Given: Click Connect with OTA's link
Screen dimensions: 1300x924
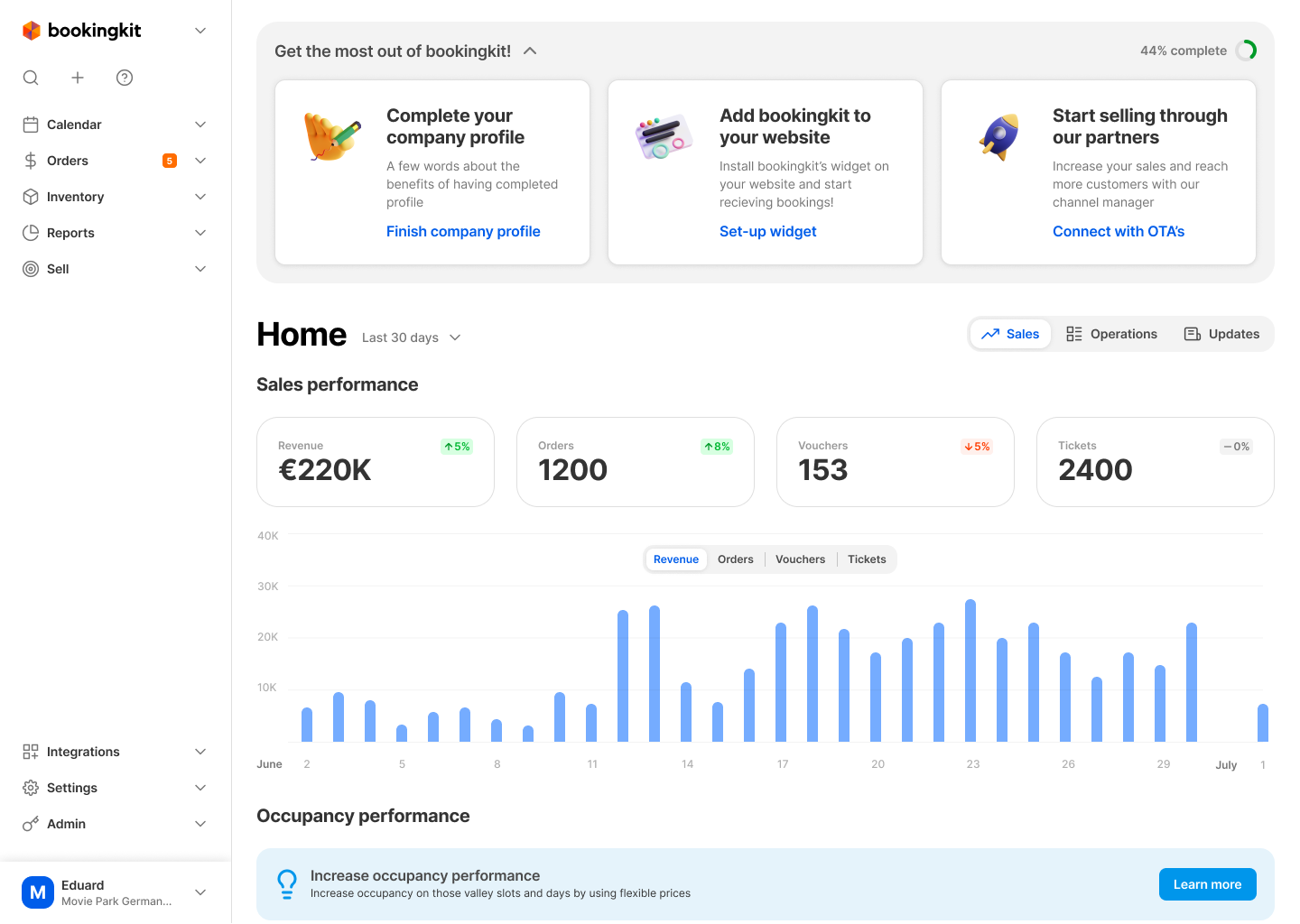Looking at the screenshot, I should pos(1119,231).
